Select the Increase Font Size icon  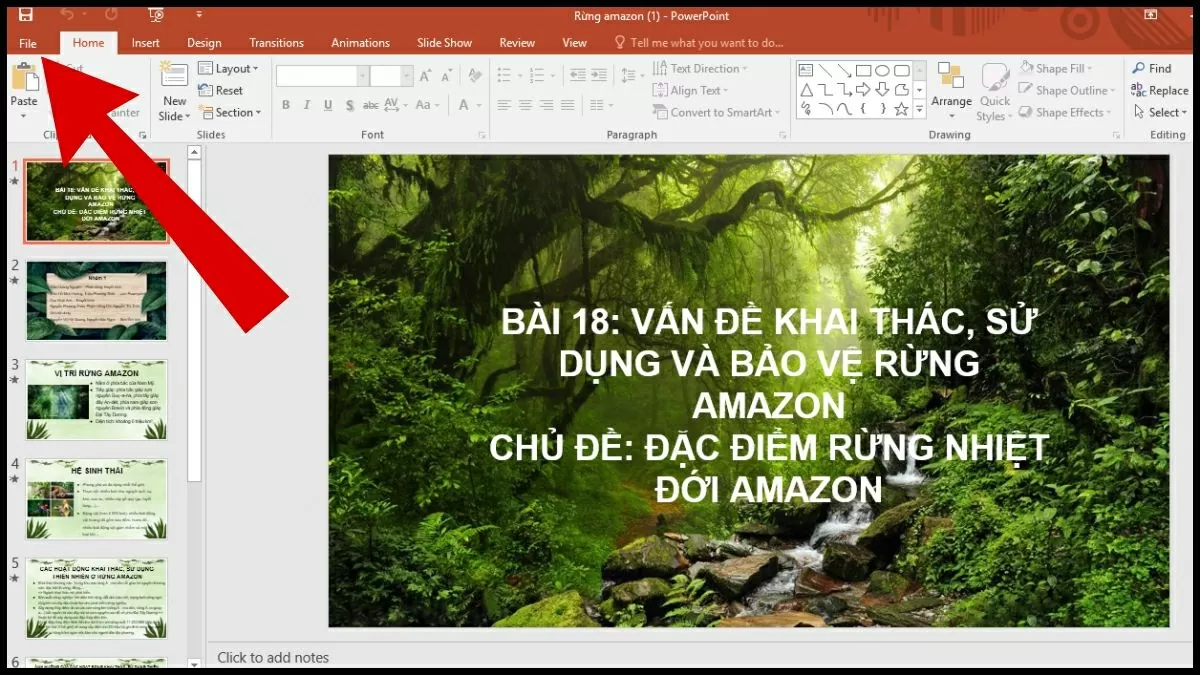point(424,75)
